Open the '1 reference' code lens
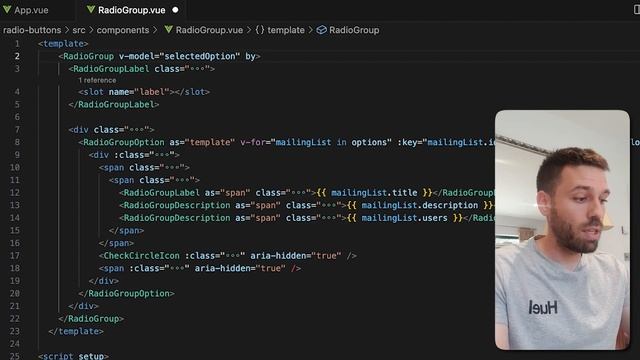The height and width of the screenshot is (360, 640). tap(97, 80)
